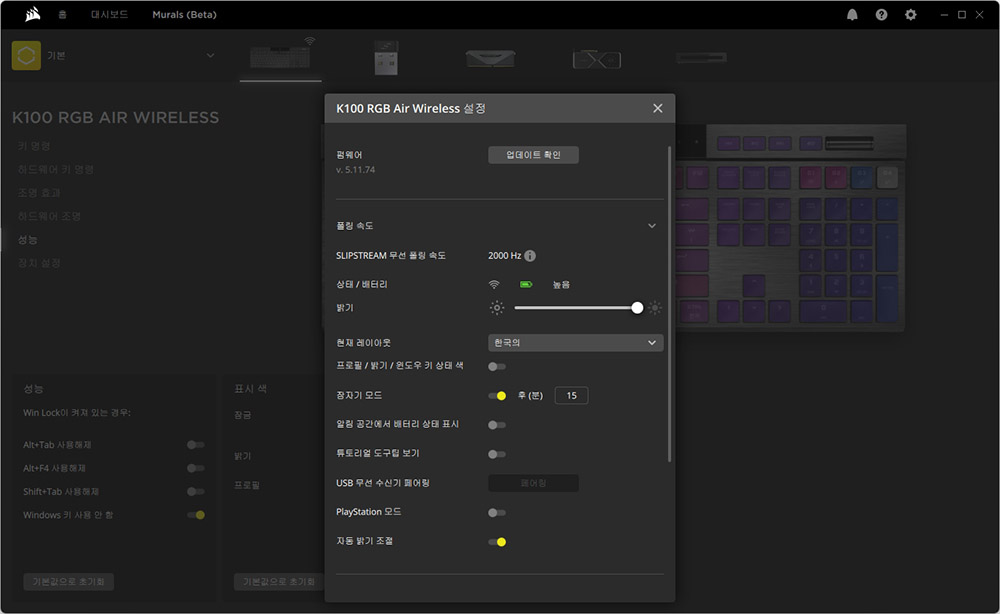Expand the 기본 profile dropdown arrow
This screenshot has width=1000, height=614.
pyautogui.click(x=210, y=55)
